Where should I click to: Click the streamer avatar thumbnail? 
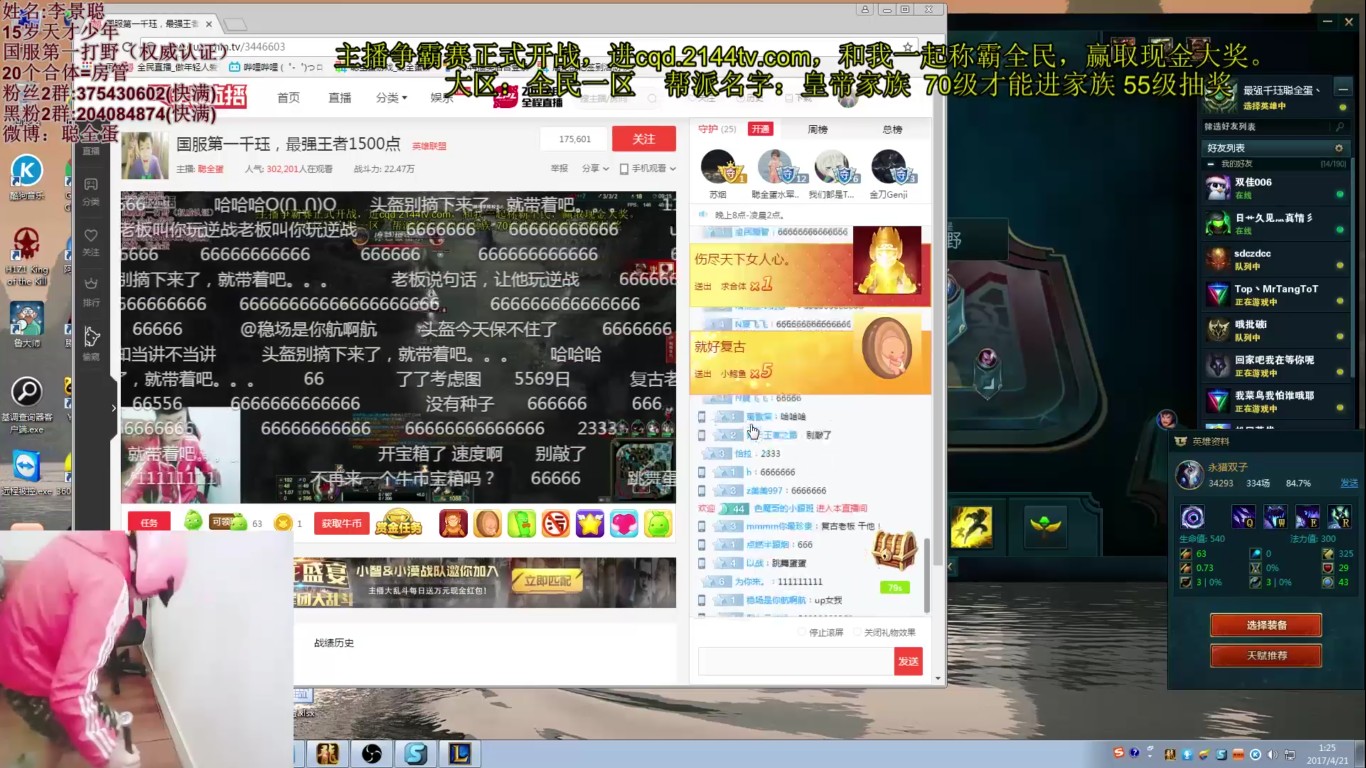145,154
